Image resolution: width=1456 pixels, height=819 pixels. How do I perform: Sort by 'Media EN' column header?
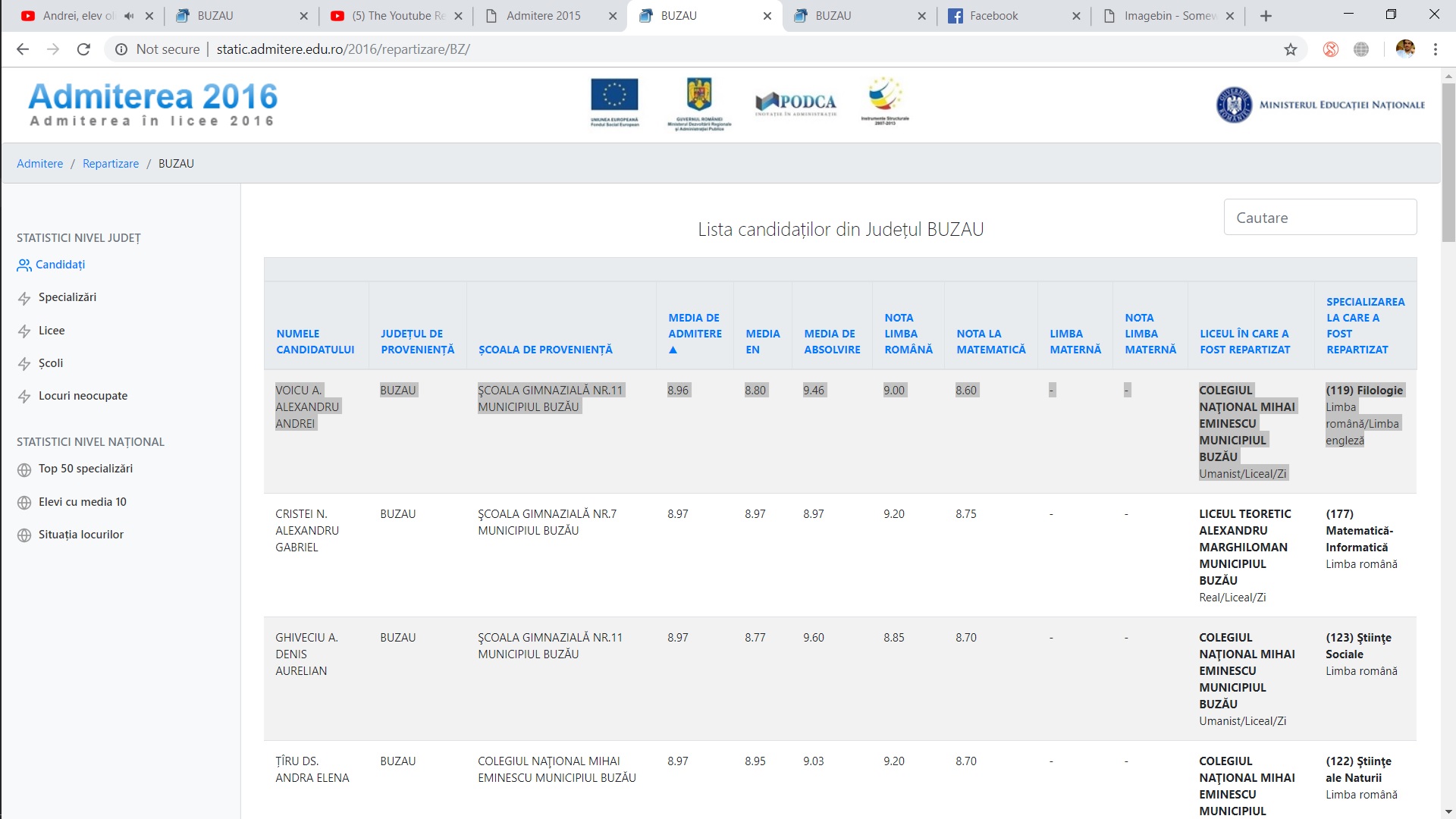pyautogui.click(x=762, y=341)
